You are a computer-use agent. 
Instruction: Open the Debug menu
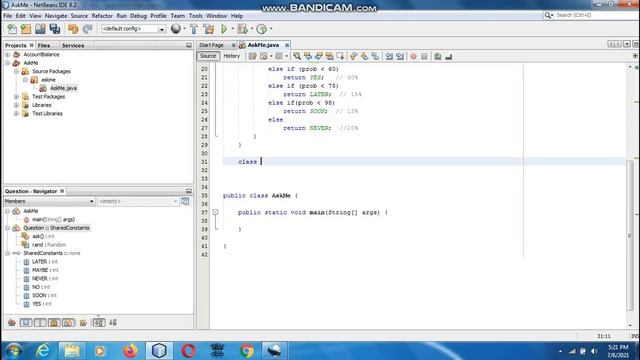coord(138,16)
